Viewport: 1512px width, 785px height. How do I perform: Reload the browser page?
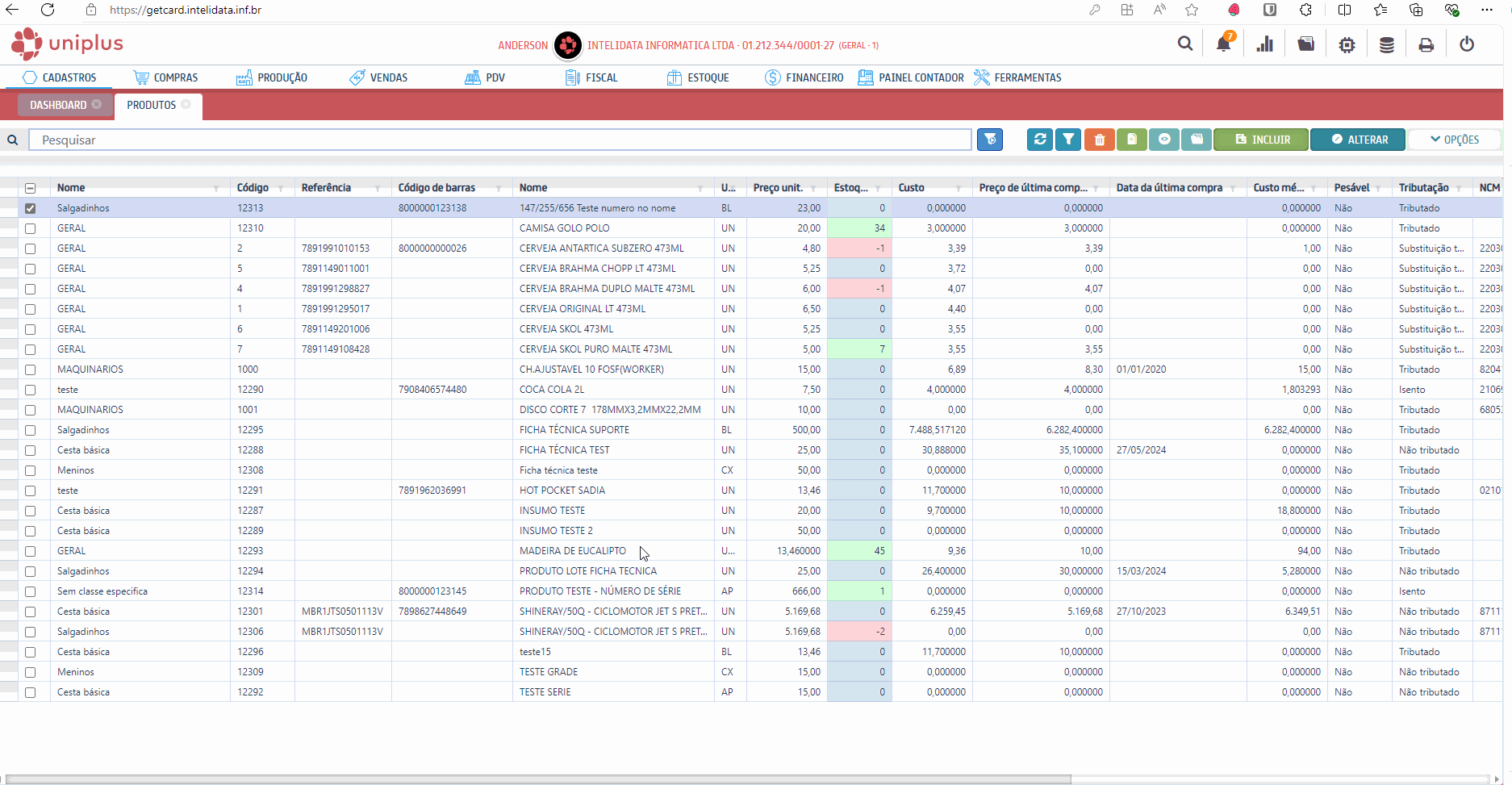[48, 10]
